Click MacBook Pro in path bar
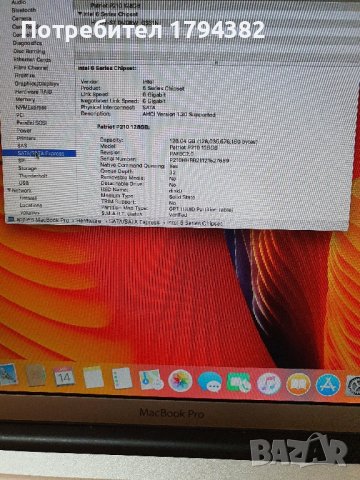The width and height of the screenshot is (360, 480). tap(42, 220)
